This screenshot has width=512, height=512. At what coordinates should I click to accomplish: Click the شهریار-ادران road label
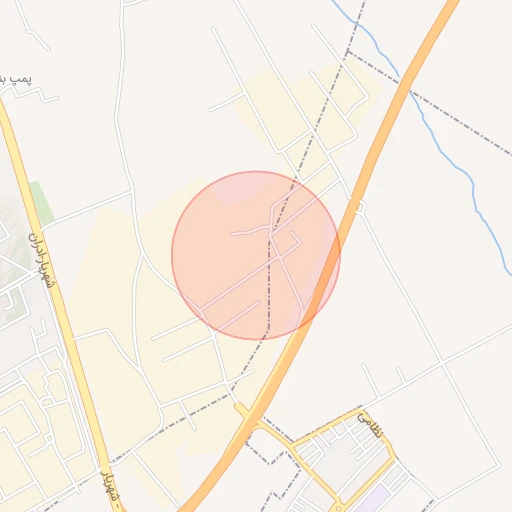tap(41, 260)
